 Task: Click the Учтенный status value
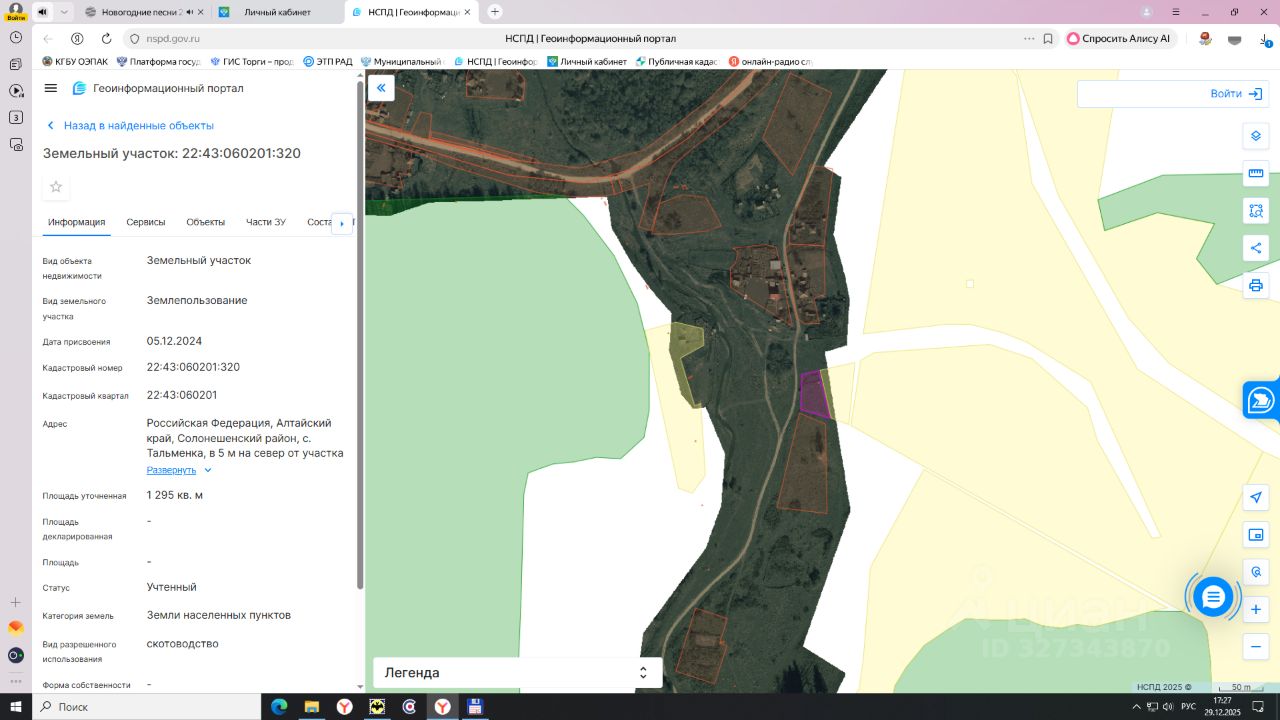tap(172, 587)
